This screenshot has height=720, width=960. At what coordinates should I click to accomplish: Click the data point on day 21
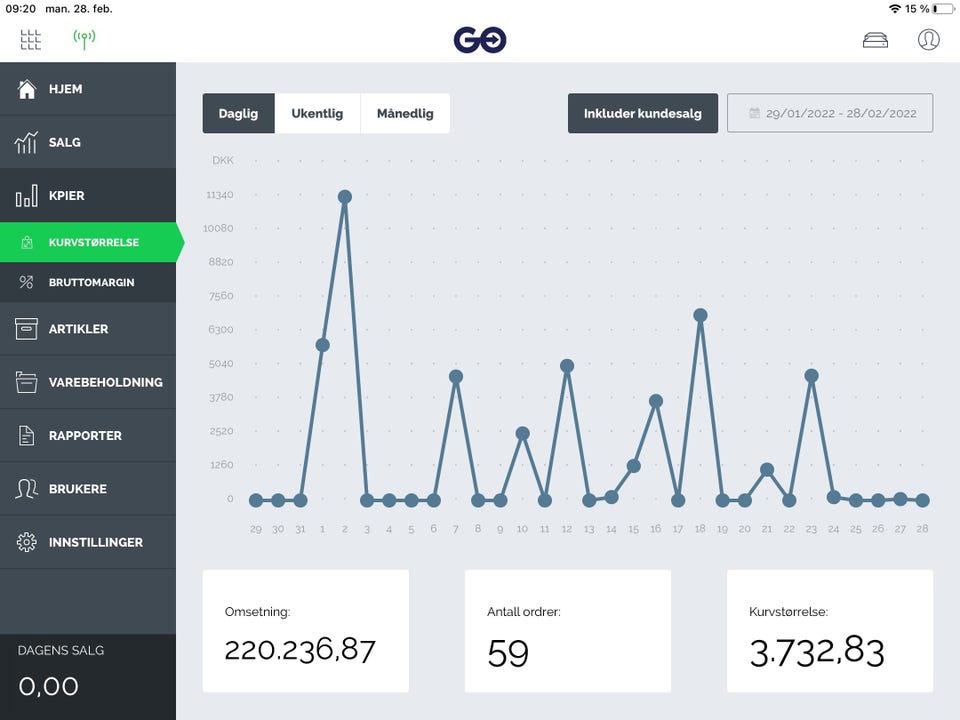[x=767, y=470]
